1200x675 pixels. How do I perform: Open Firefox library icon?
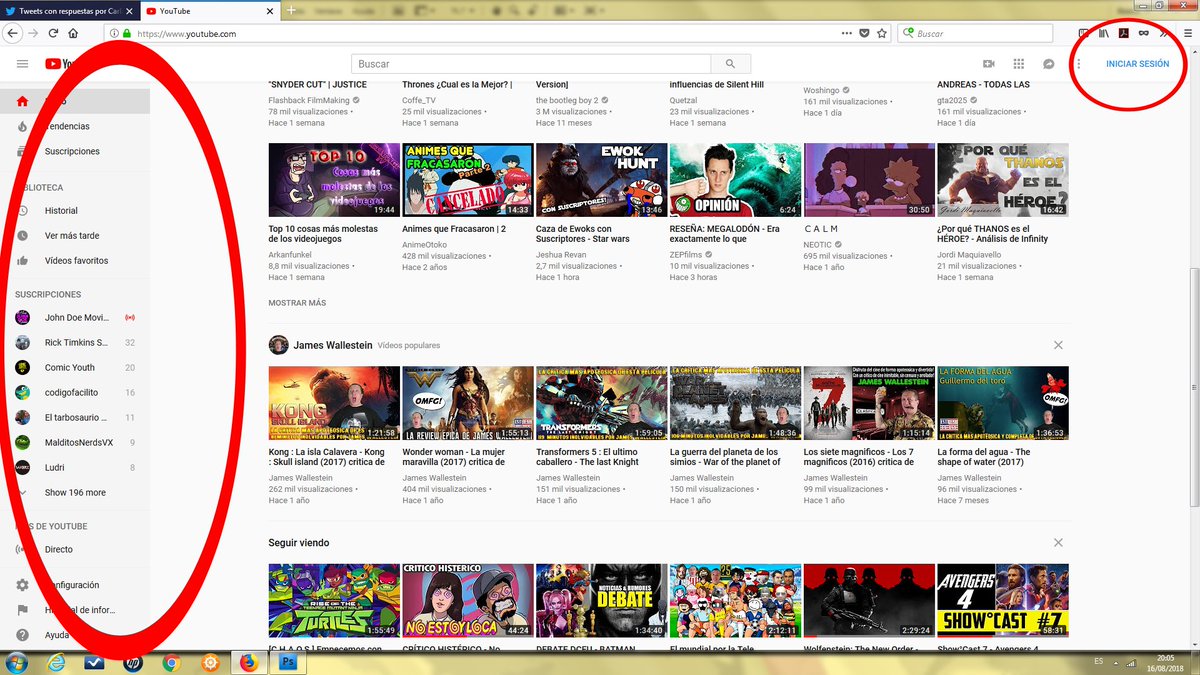[1104, 33]
